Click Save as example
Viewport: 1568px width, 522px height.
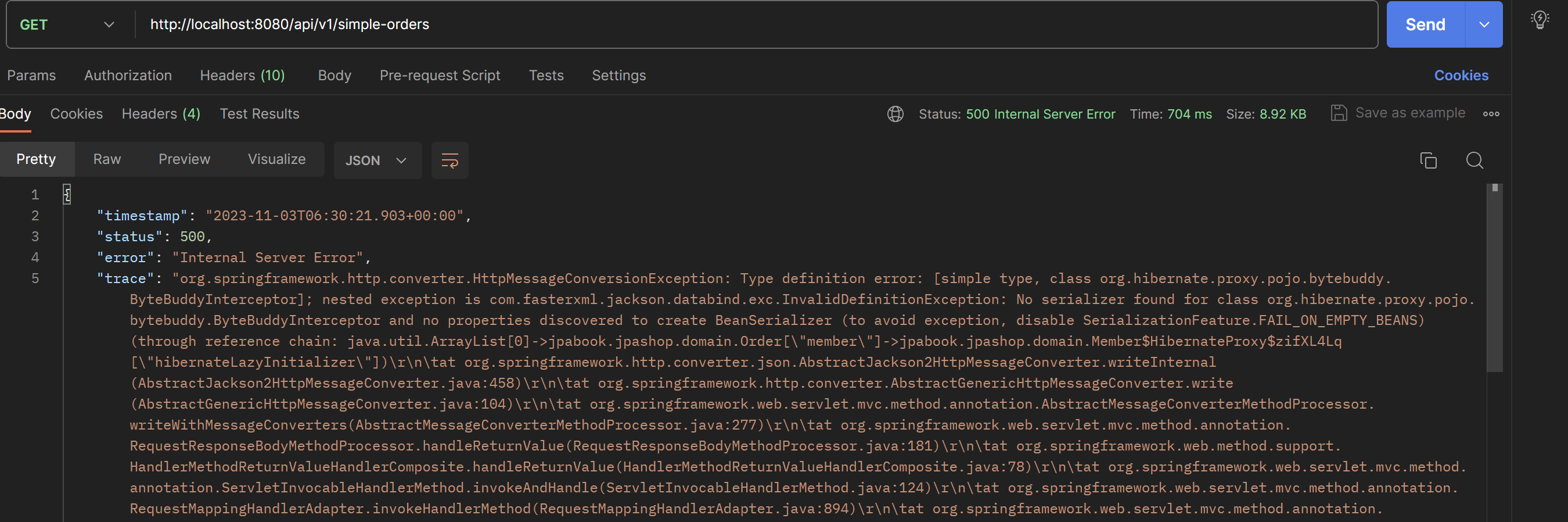pyautogui.click(x=1409, y=113)
